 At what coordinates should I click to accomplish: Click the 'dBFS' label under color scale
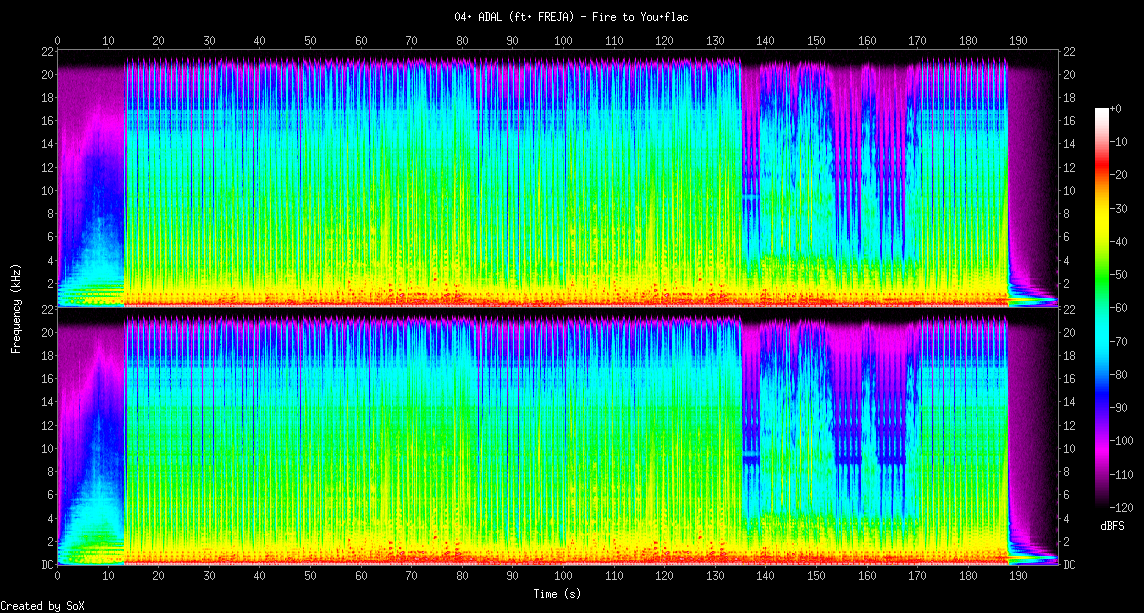pyautogui.click(x=1112, y=525)
